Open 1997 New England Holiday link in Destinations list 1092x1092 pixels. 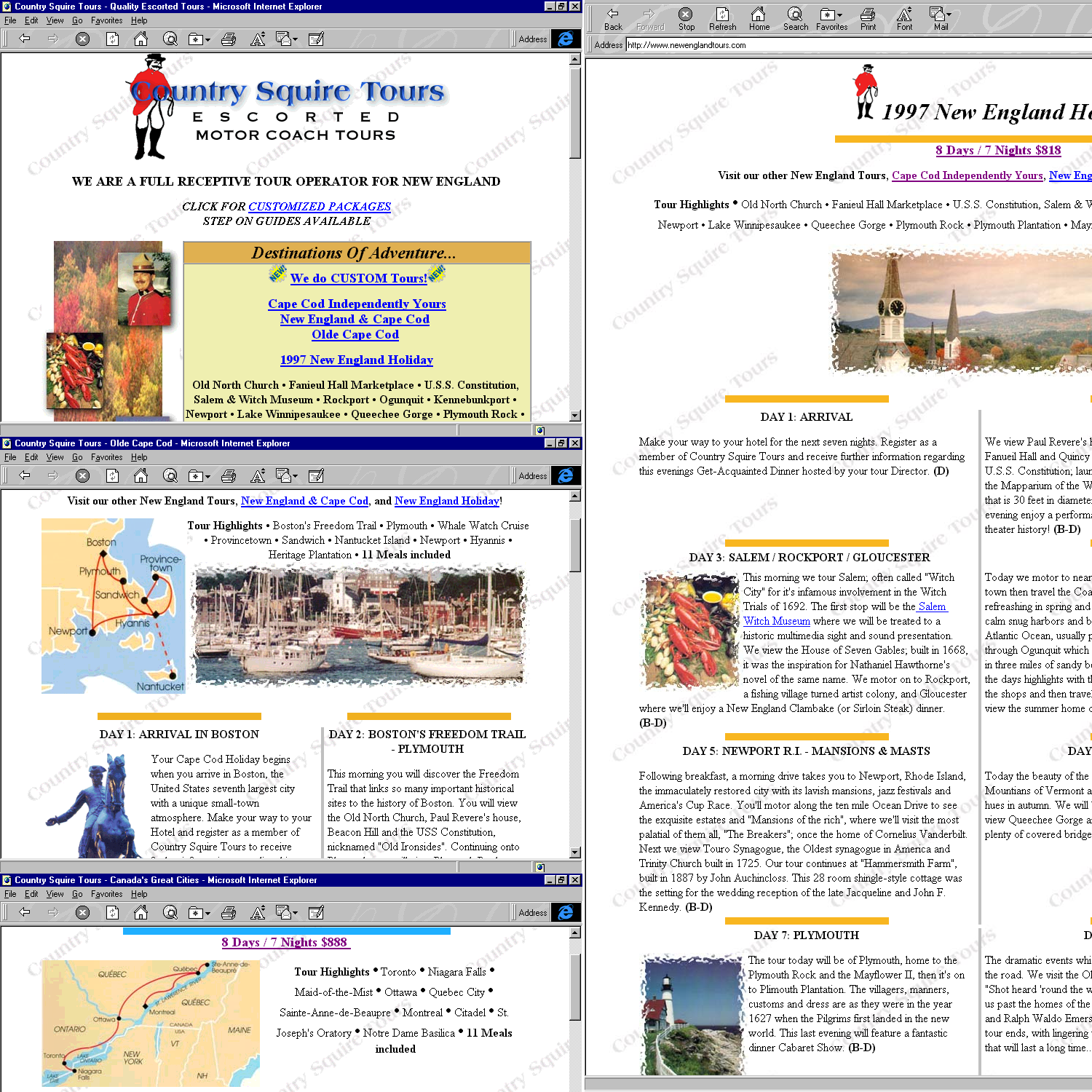(357, 360)
